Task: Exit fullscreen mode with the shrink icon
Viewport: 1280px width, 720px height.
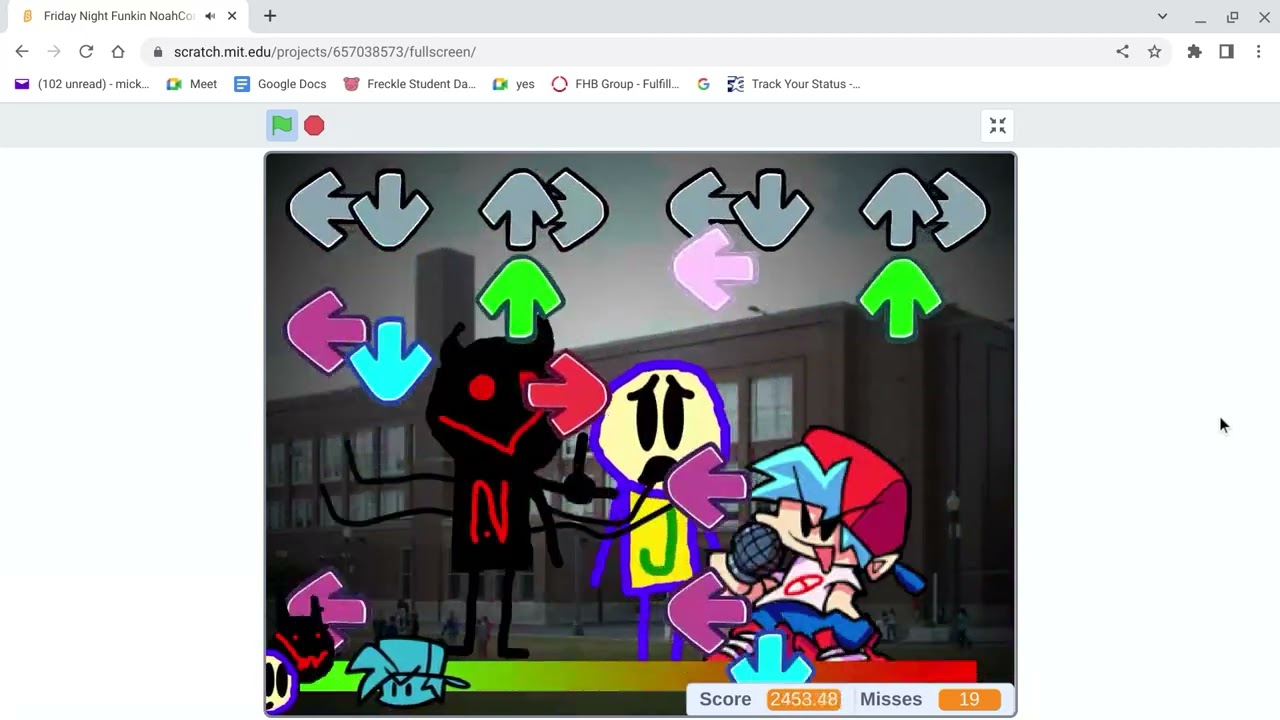Action: click(x=997, y=125)
